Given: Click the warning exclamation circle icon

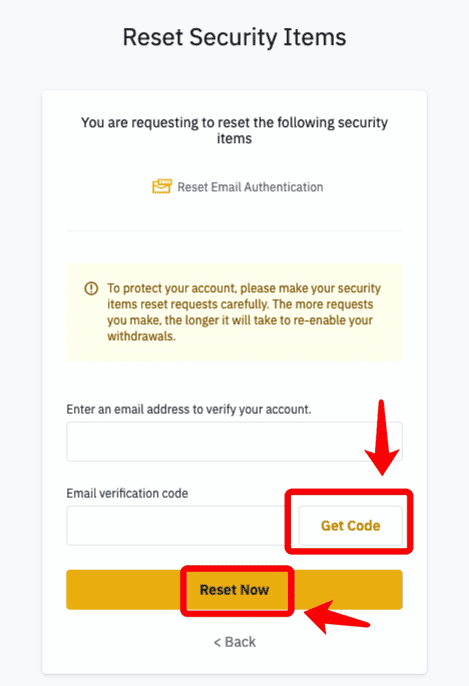Looking at the screenshot, I should pyautogui.click(x=91, y=288).
